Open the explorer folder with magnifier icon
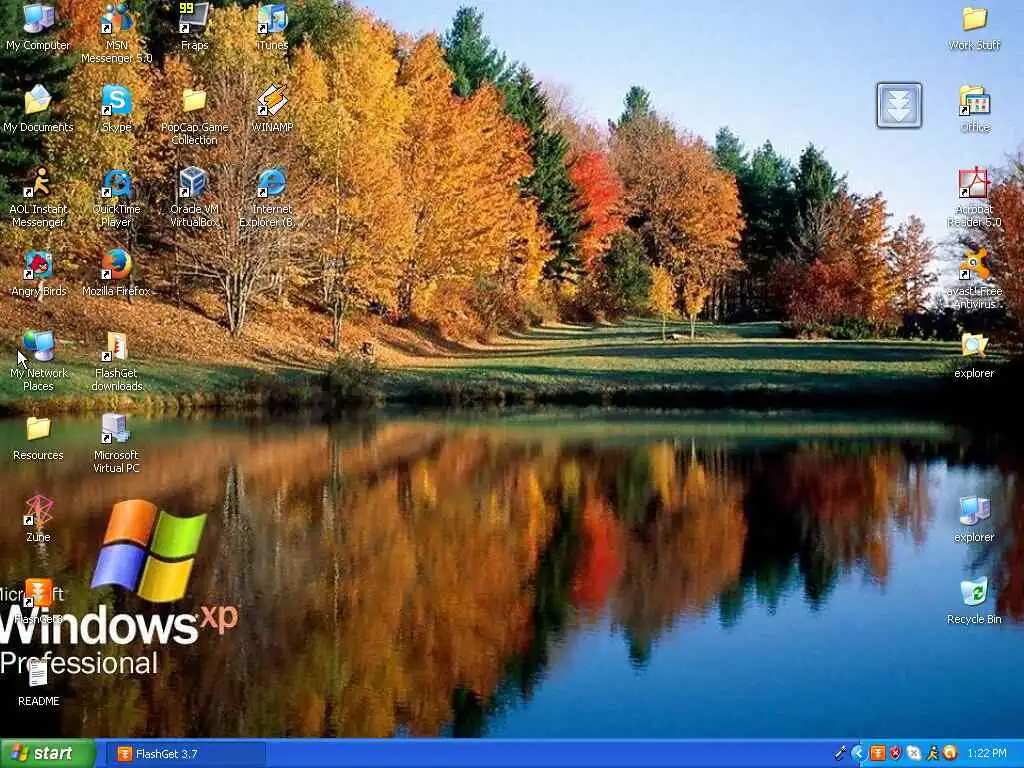 point(974,355)
